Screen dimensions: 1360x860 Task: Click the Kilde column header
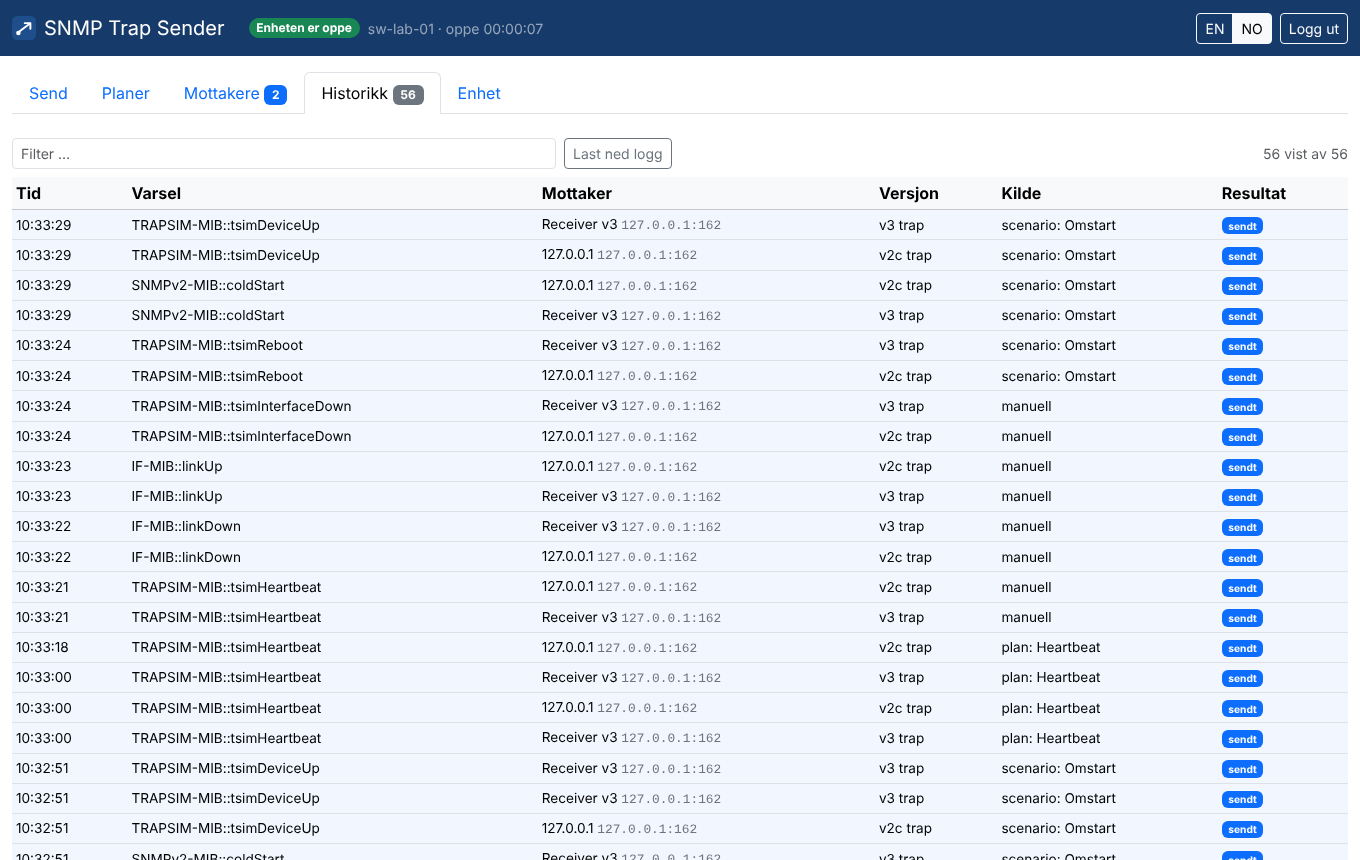point(1021,193)
